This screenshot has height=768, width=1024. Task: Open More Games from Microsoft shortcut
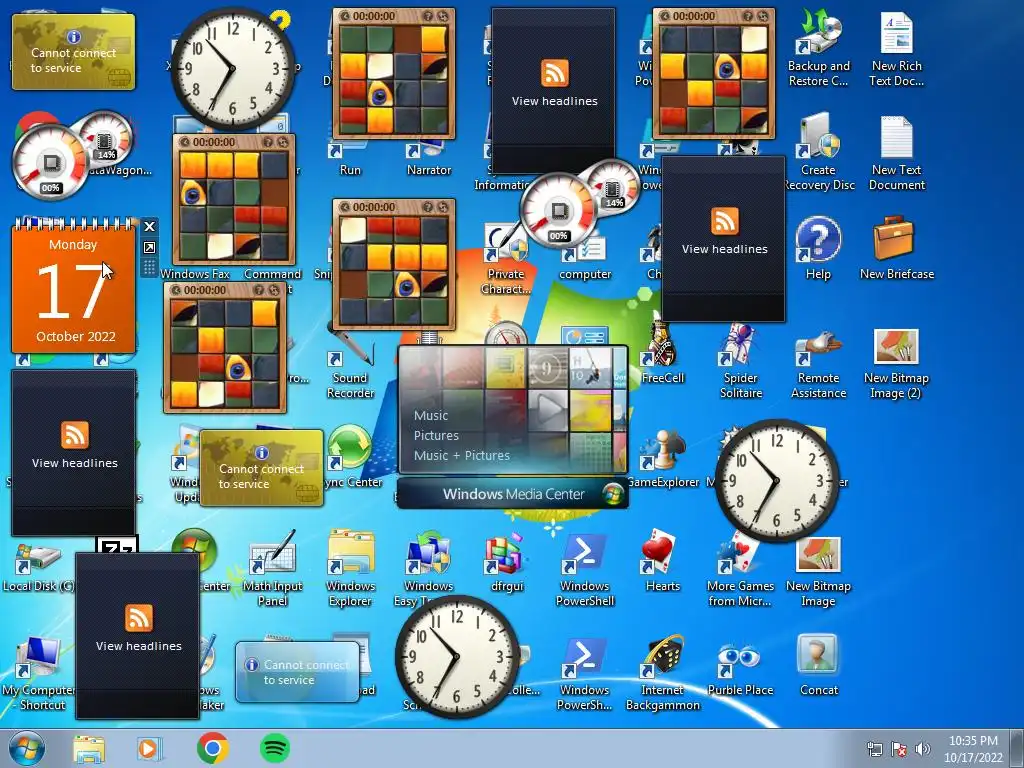pyautogui.click(x=740, y=568)
